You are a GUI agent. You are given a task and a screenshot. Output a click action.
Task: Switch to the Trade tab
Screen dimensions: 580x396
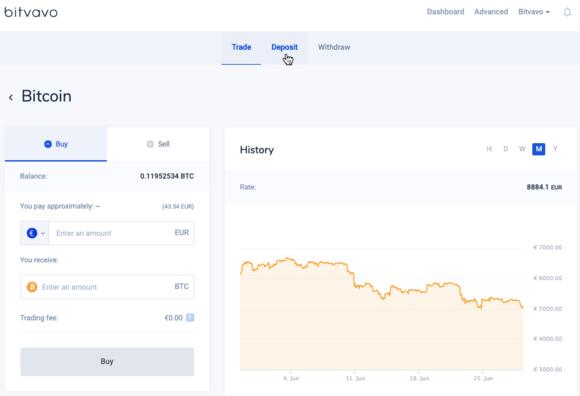[x=241, y=47]
